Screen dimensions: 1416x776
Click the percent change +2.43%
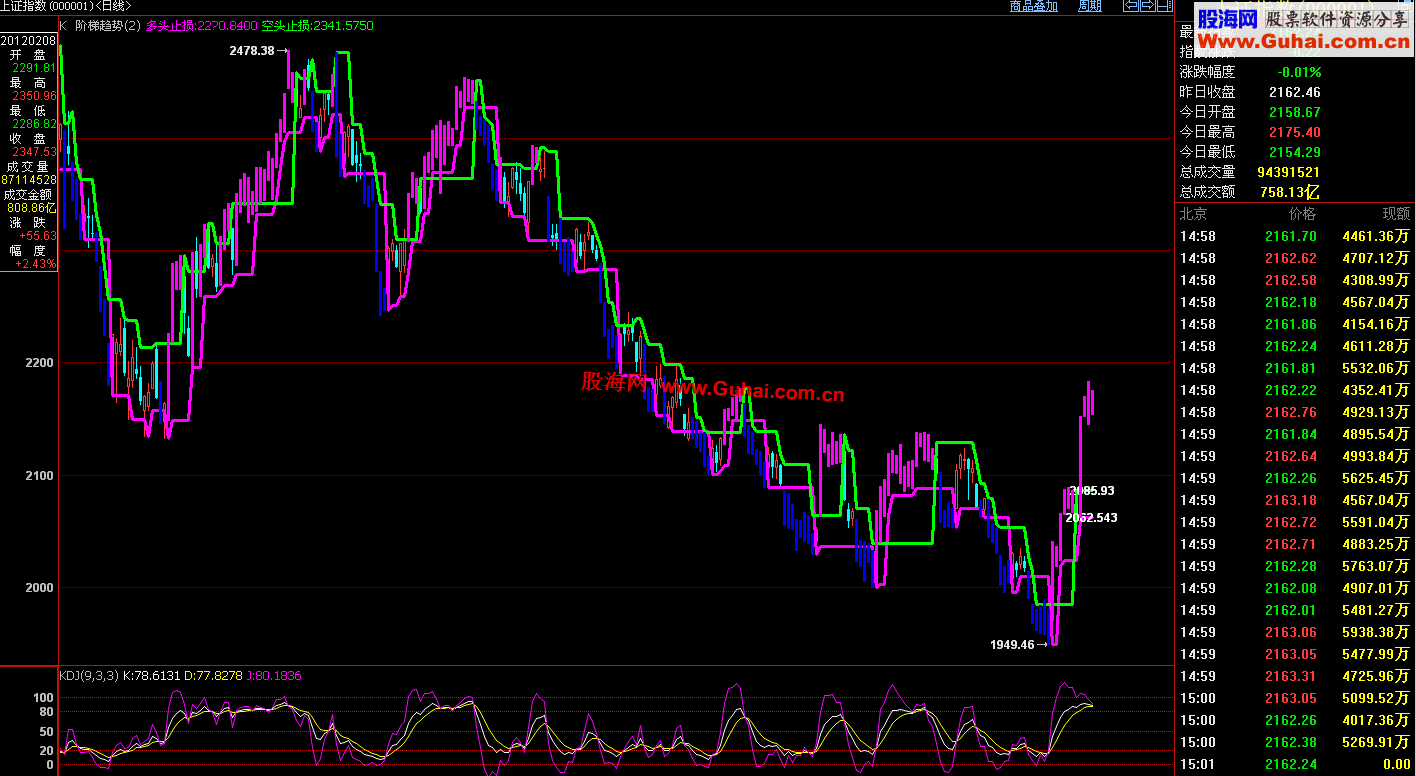(35, 264)
